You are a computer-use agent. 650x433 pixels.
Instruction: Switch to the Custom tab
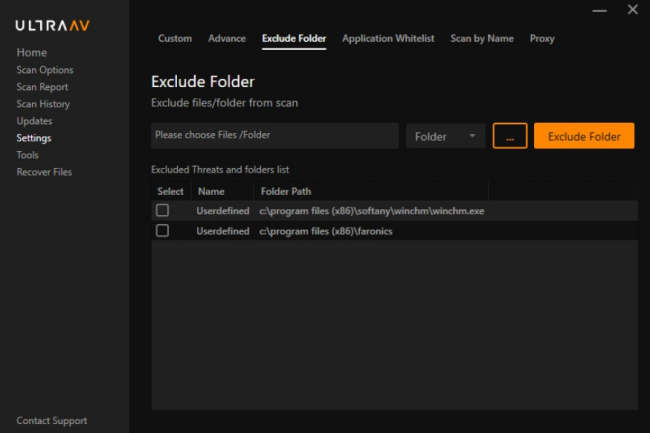(175, 39)
